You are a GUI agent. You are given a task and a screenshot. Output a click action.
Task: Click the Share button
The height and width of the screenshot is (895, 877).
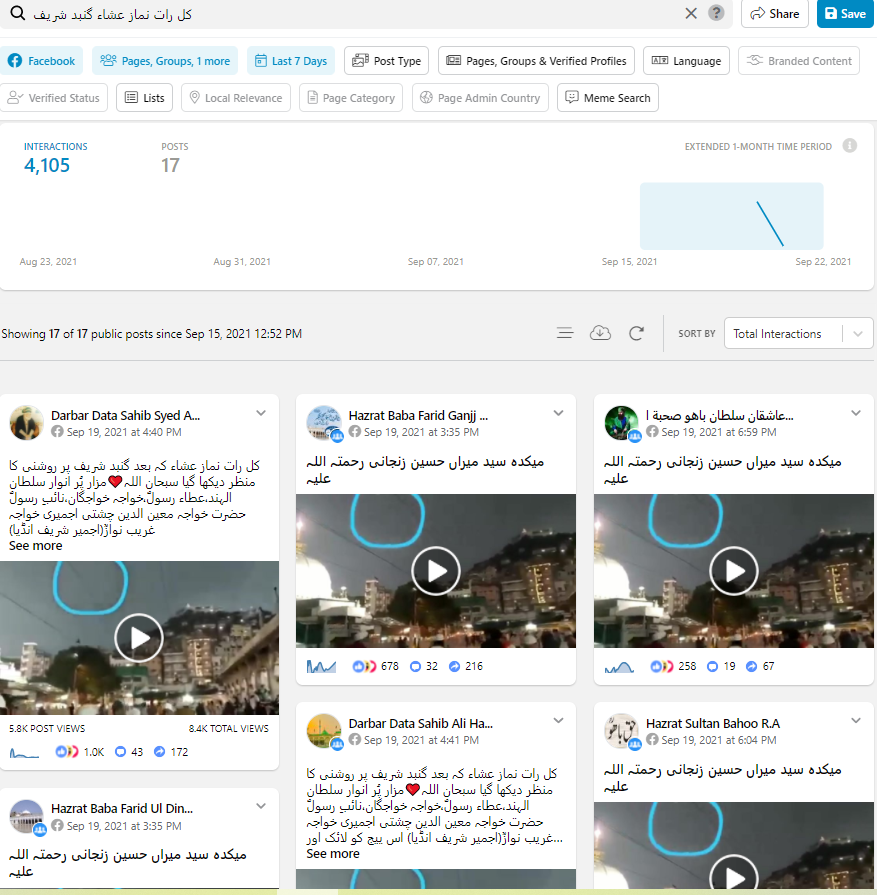tap(775, 14)
